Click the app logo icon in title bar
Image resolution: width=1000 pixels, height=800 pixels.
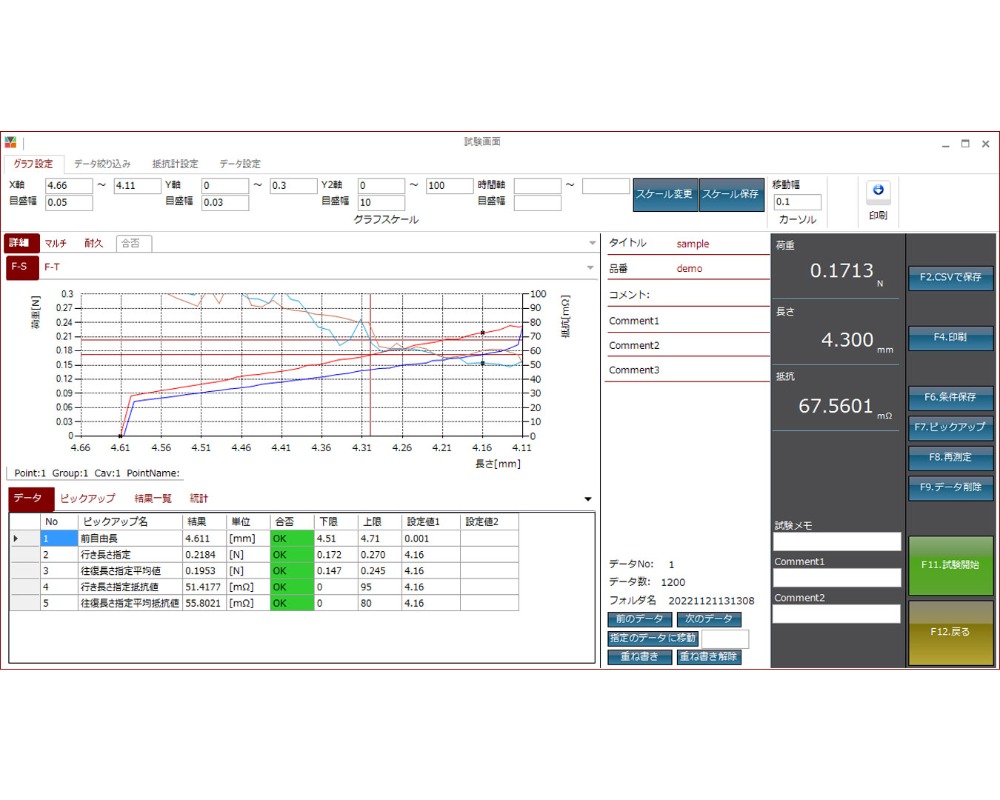pos(10,142)
